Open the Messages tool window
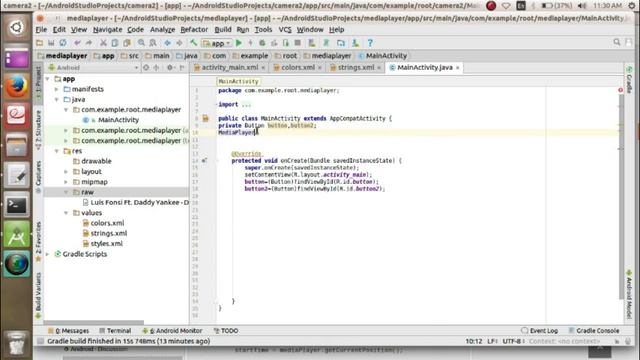This screenshot has height=360, width=640. 69,331
